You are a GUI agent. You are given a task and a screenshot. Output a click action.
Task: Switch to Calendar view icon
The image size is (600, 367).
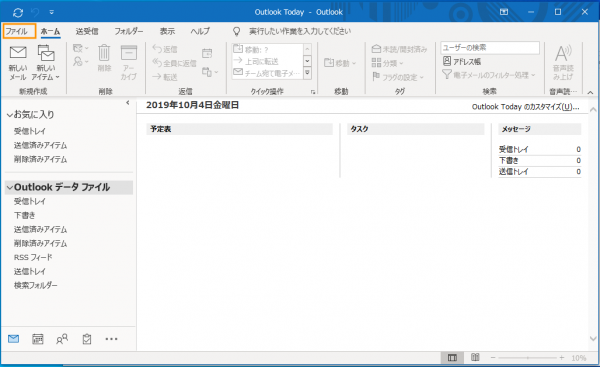click(38, 339)
